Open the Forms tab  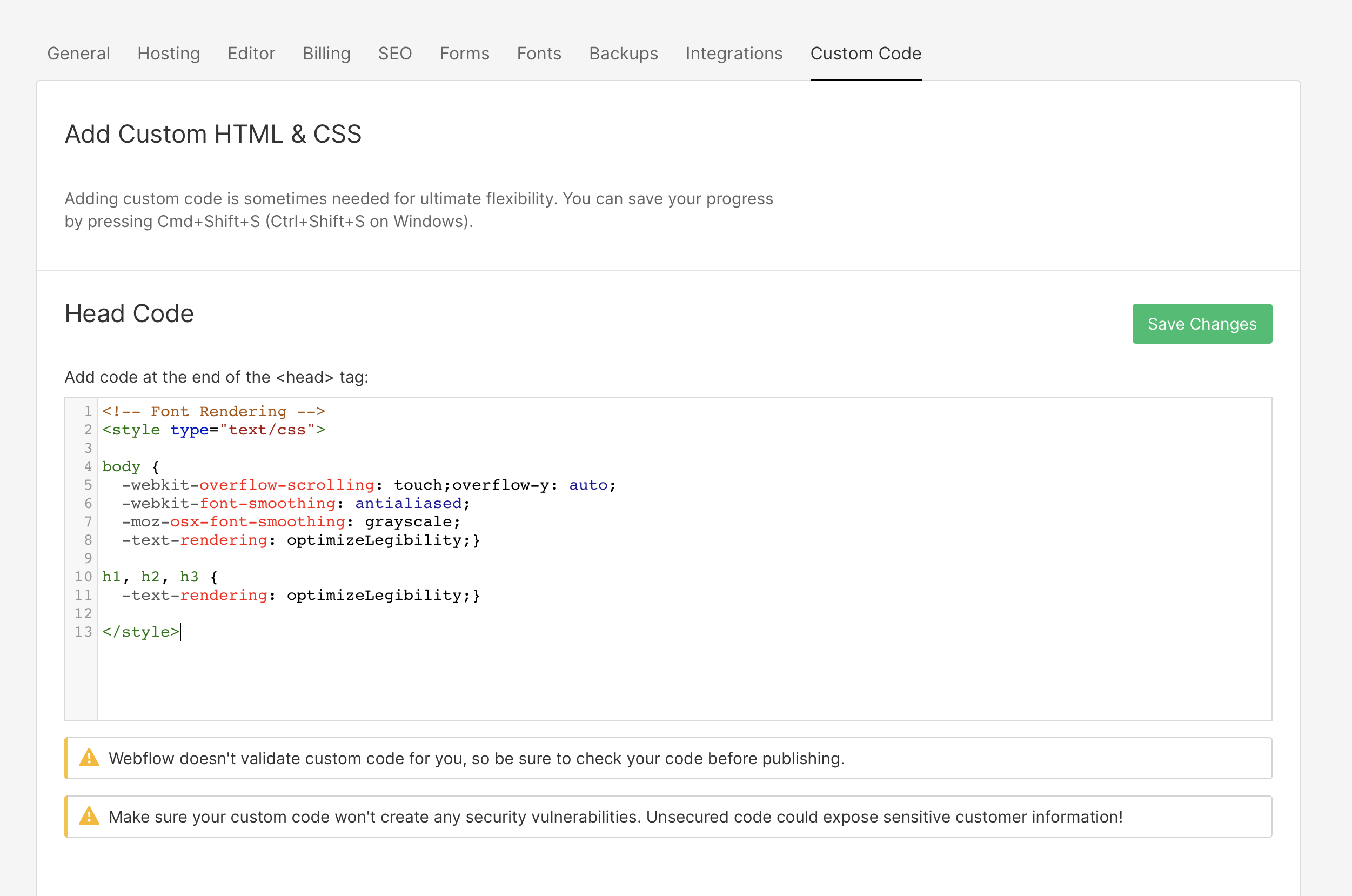click(x=464, y=53)
